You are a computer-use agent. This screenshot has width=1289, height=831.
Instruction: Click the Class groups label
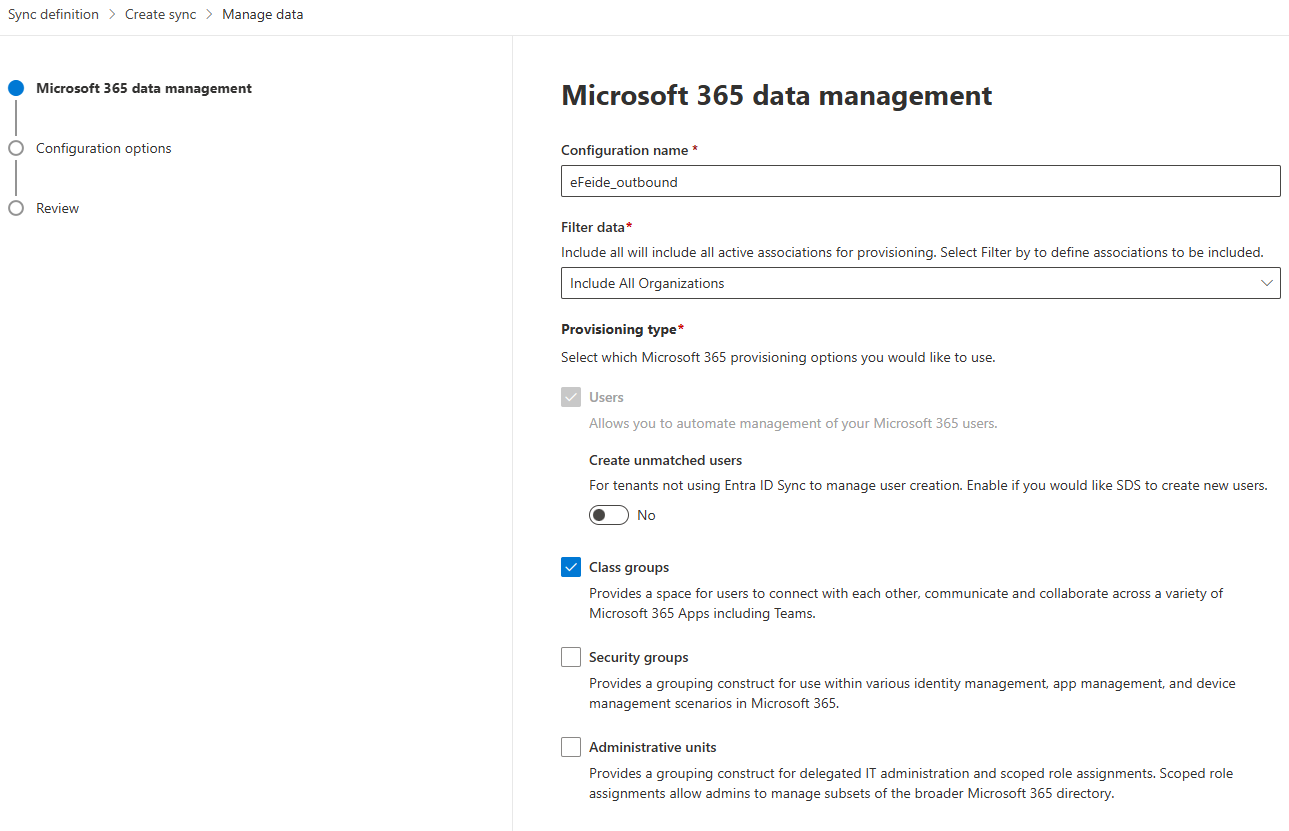coord(629,567)
